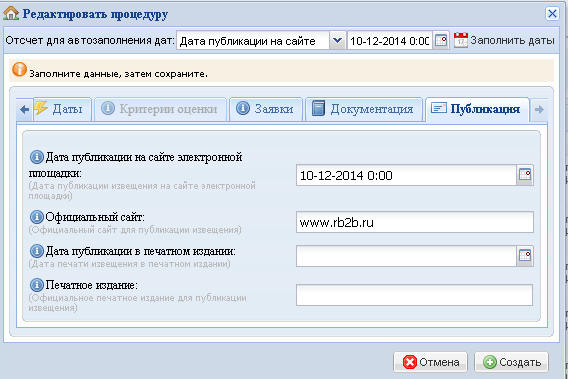Click the Официальный сайт field with www.rb2b.ru

[x=415, y=222]
